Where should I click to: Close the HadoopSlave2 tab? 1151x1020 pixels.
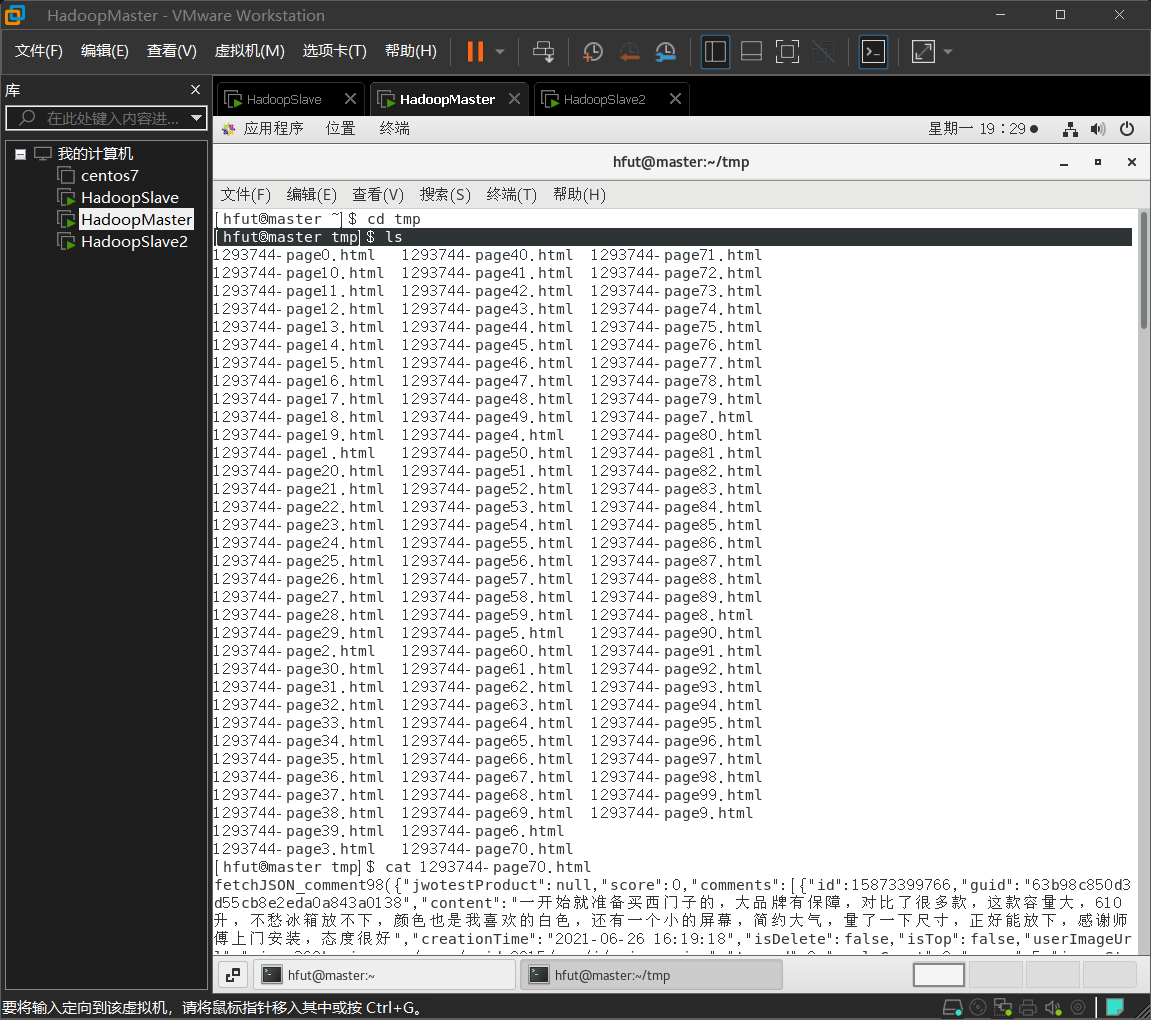click(675, 98)
